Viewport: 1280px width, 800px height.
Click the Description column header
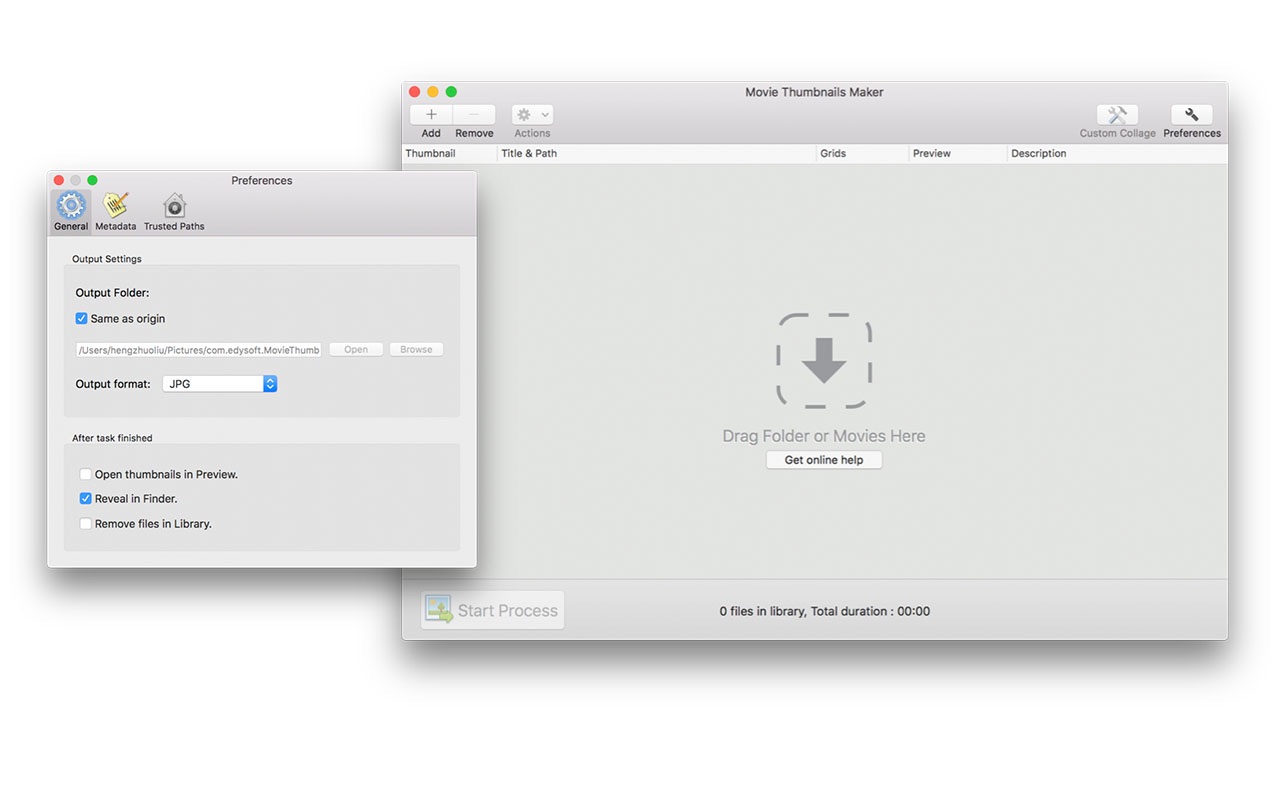pyautogui.click(x=1117, y=154)
